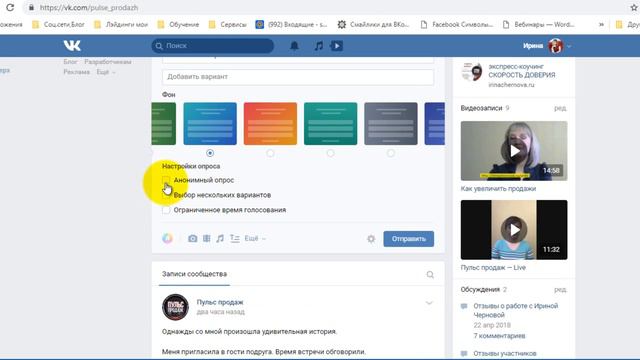
Task: Click the article text-format icon in post toolbar
Action: [235, 238]
